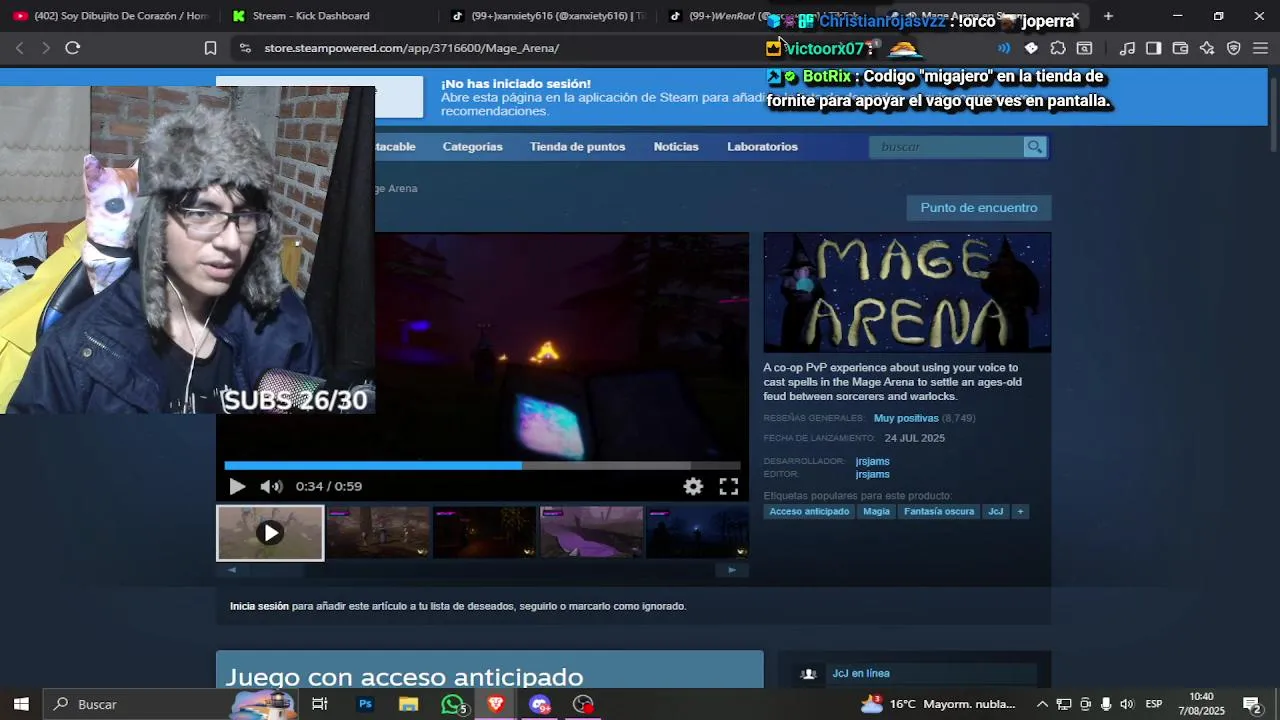The height and width of the screenshot is (720, 1280).
Task: Open the Windows notification center icon
Action: tap(1251, 704)
